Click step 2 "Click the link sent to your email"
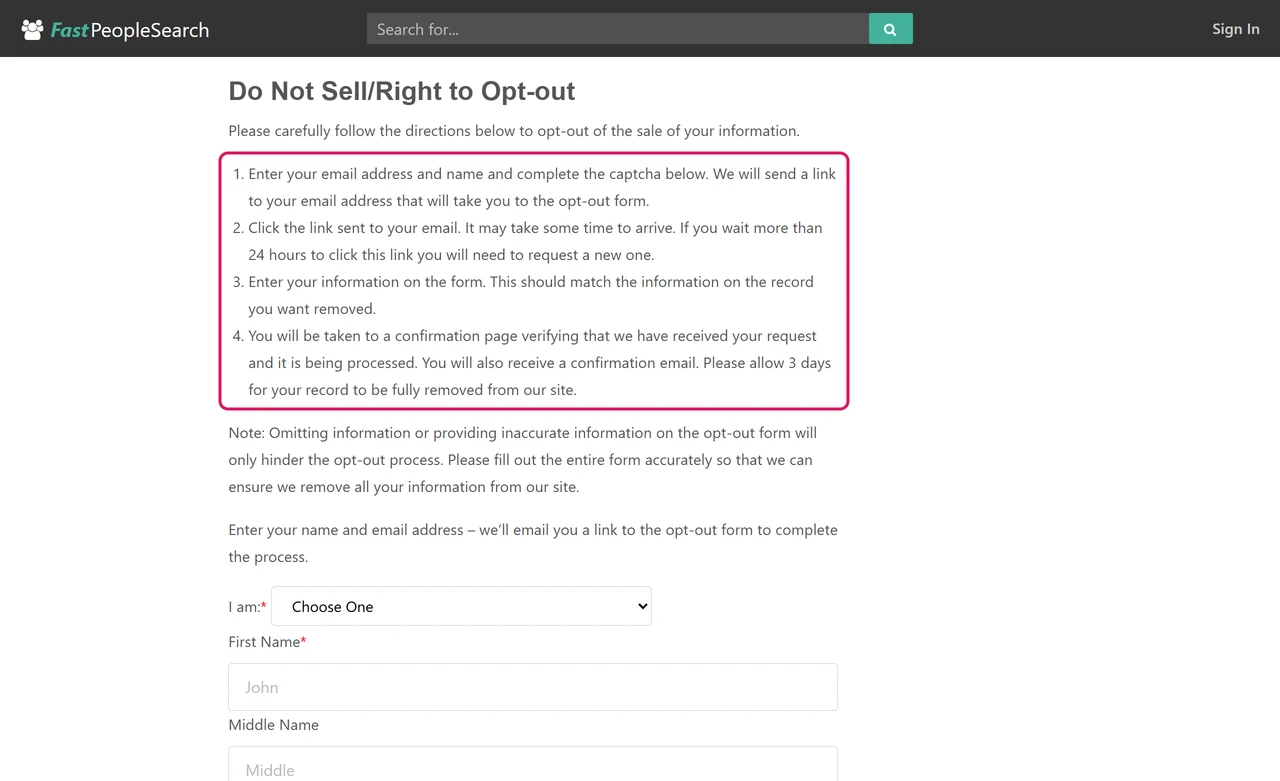The width and height of the screenshot is (1280, 781). pos(535,241)
